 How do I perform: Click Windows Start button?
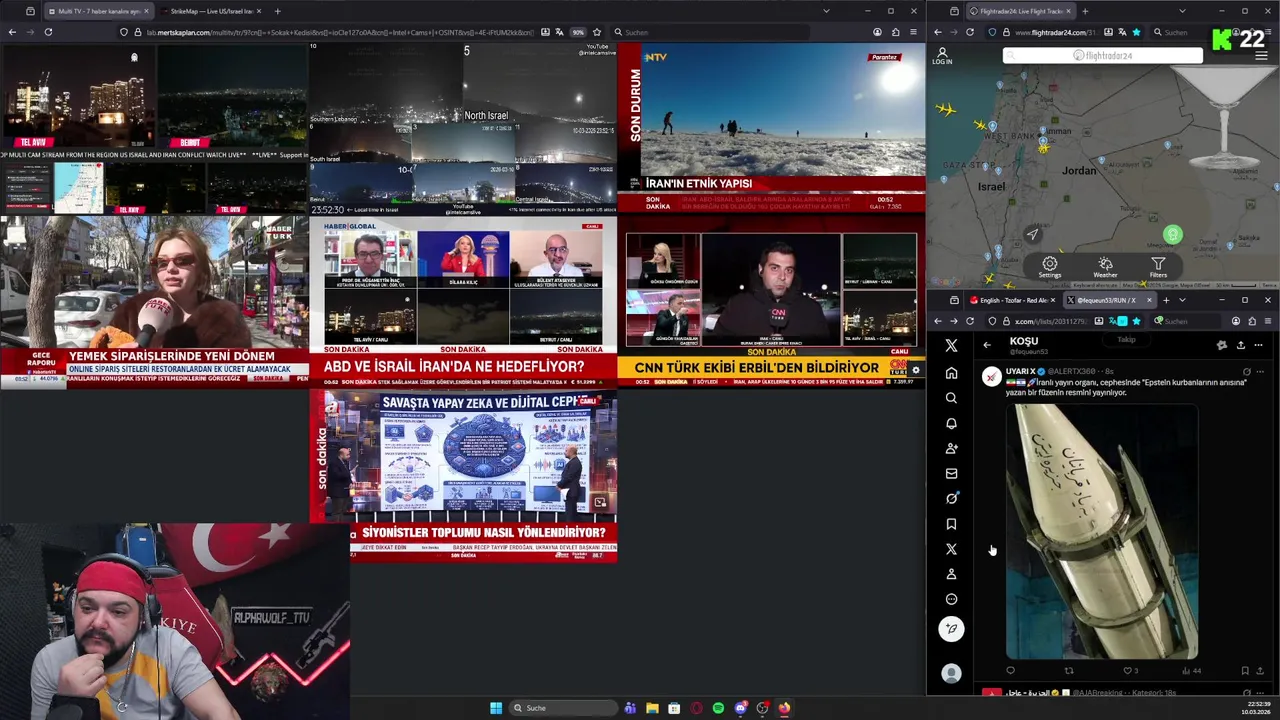(496, 708)
